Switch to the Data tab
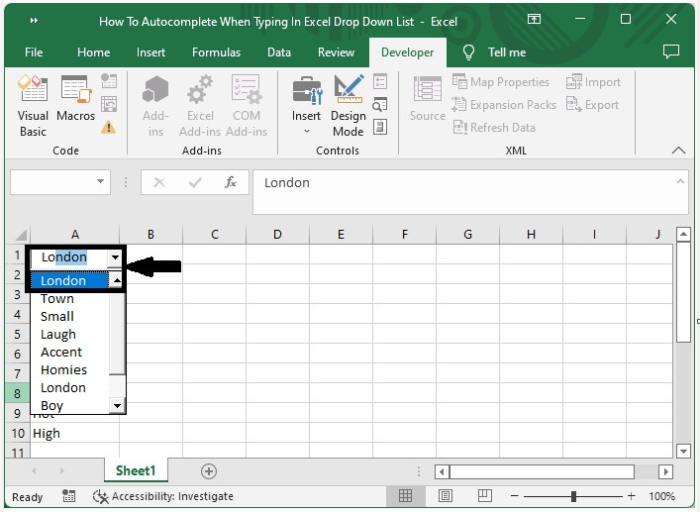Screen dimensions: 700x512 pos(279,52)
